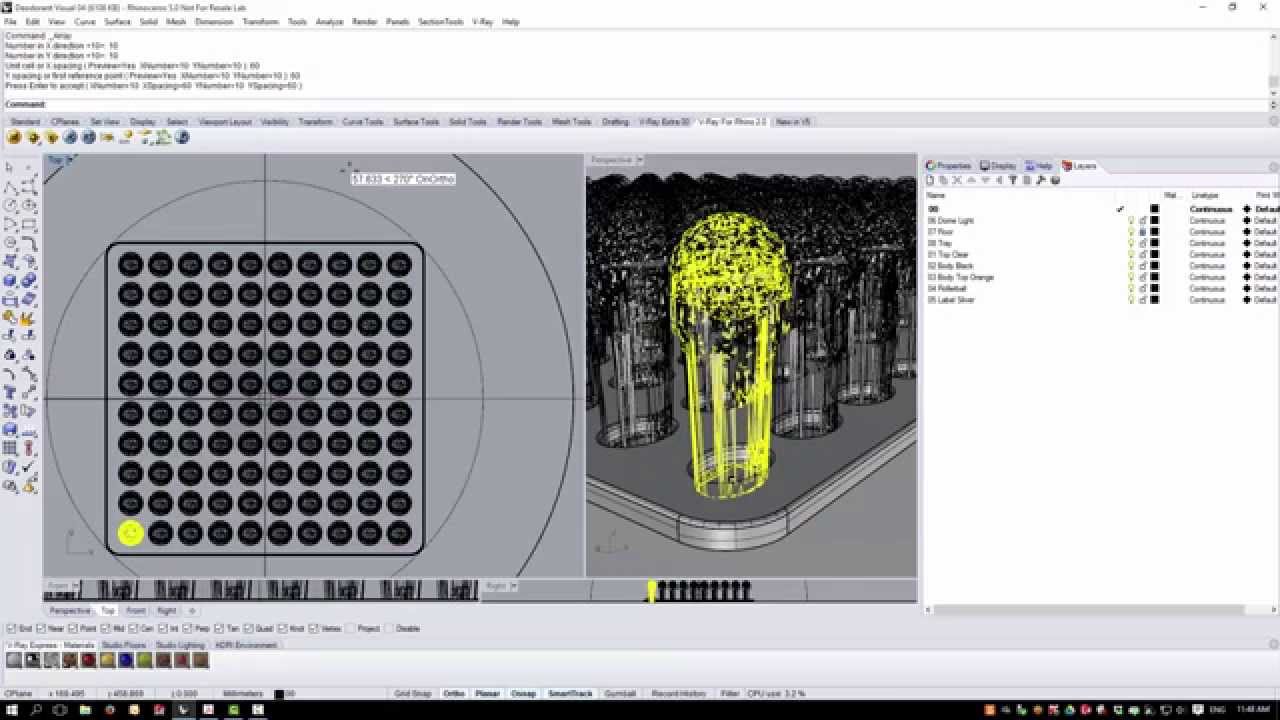The image size is (1280, 720).
Task: Click the gray sphere first material thumbnail
Action: [x=14, y=660]
